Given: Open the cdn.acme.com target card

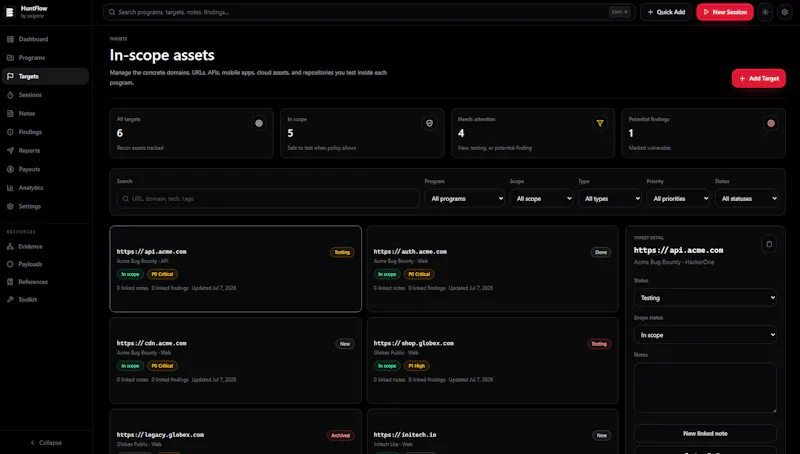Looking at the screenshot, I should tap(236, 361).
